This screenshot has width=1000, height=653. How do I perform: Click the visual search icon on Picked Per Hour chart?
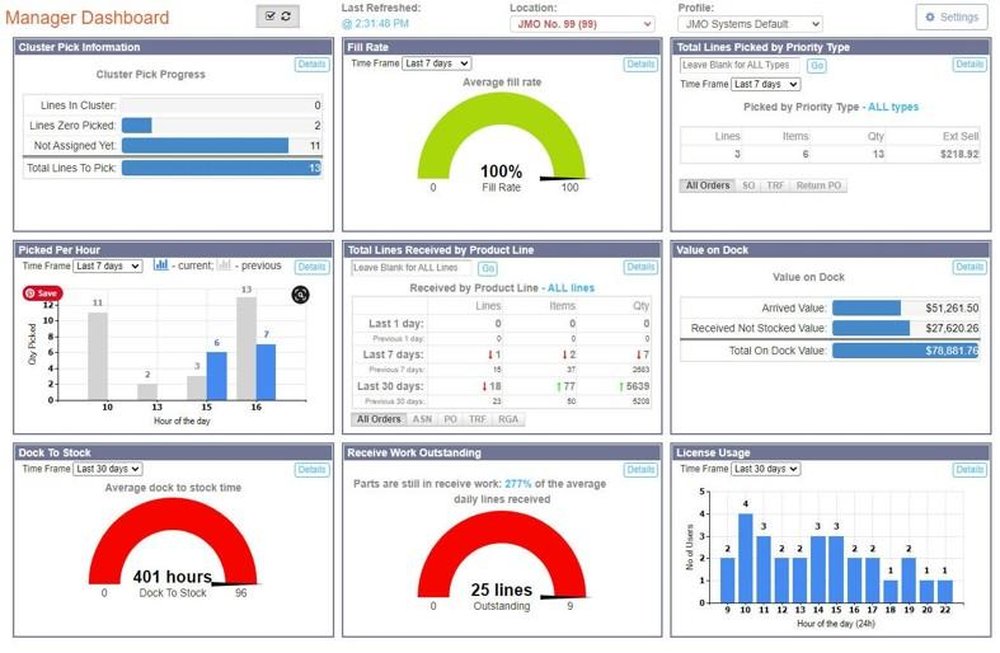(300, 295)
